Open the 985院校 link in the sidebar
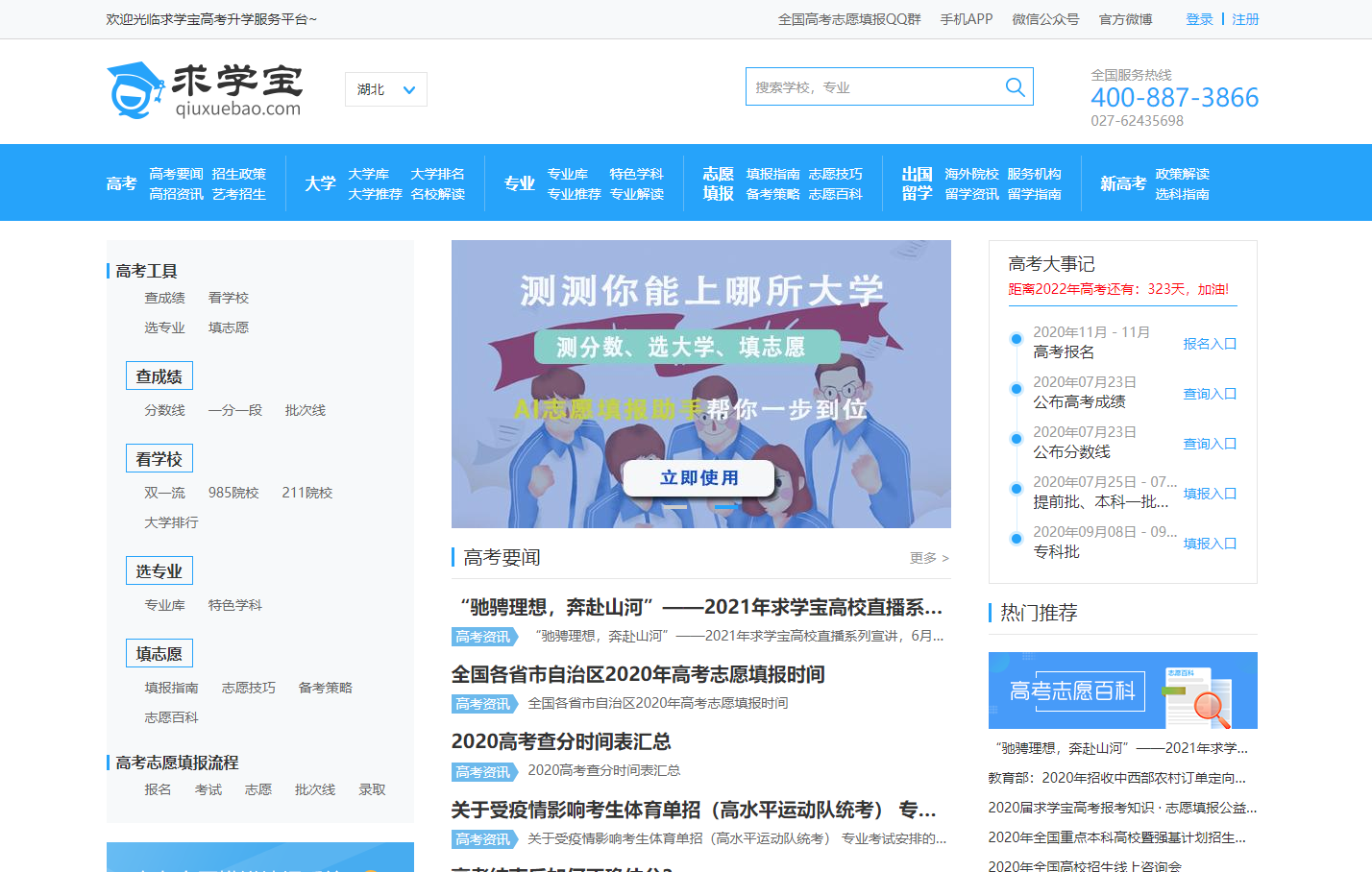 click(233, 493)
